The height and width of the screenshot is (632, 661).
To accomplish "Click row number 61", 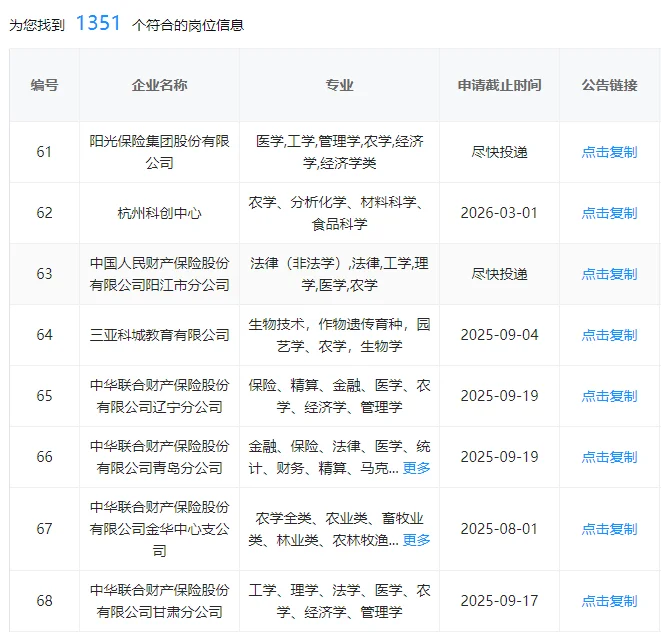I will click(x=44, y=152).
